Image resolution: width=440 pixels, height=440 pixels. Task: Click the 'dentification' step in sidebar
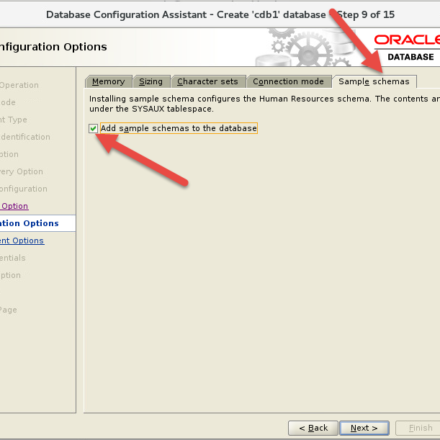(x=25, y=137)
